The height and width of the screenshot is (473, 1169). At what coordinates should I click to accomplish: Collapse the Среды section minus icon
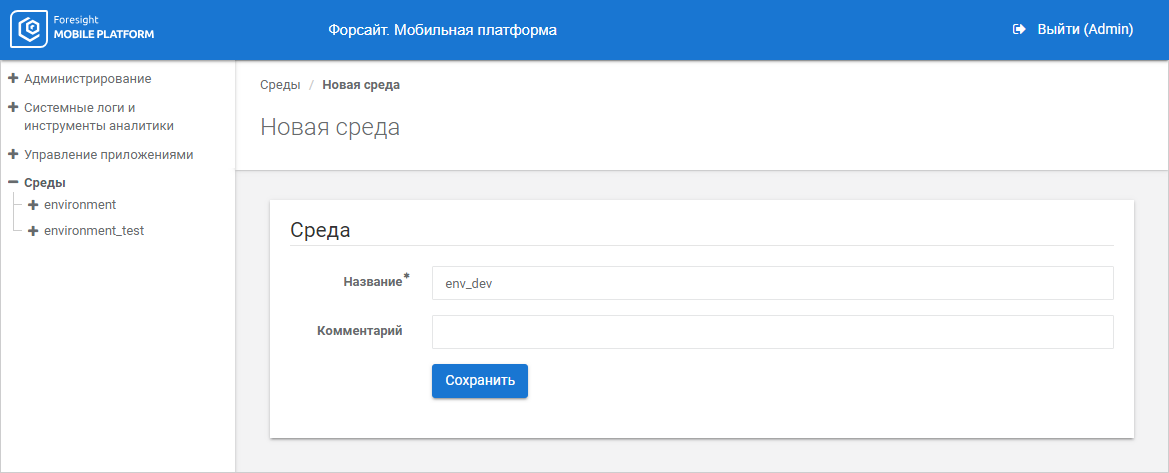click(x=13, y=183)
